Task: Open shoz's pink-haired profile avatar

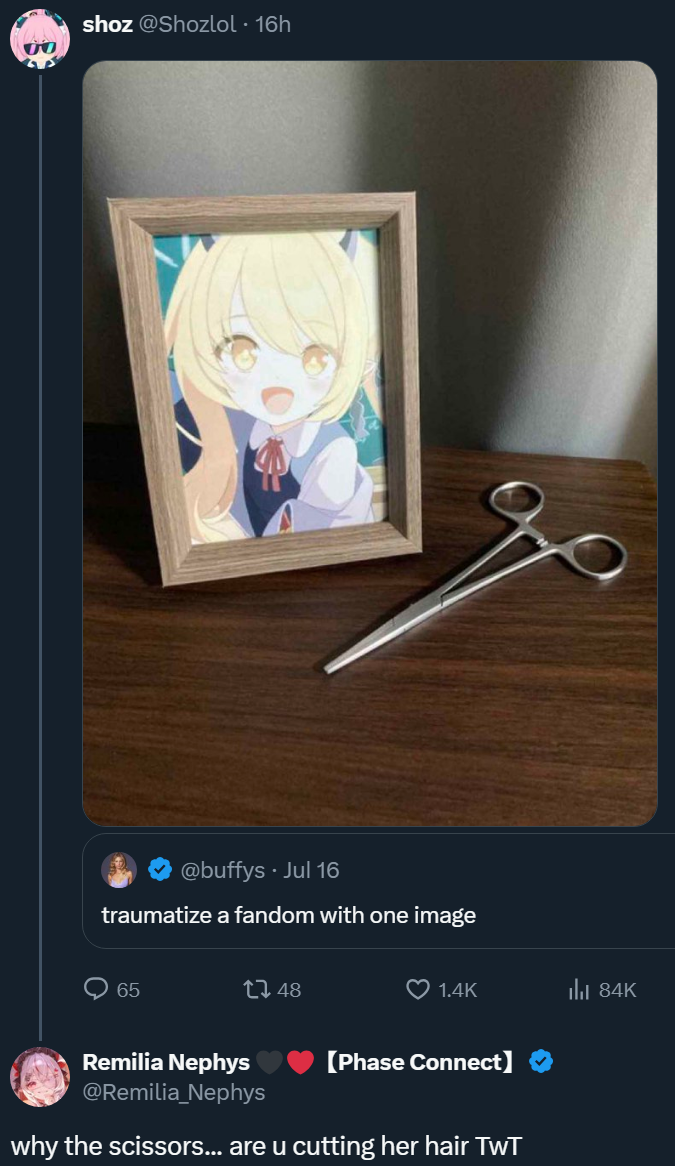Action: click(x=39, y=39)
